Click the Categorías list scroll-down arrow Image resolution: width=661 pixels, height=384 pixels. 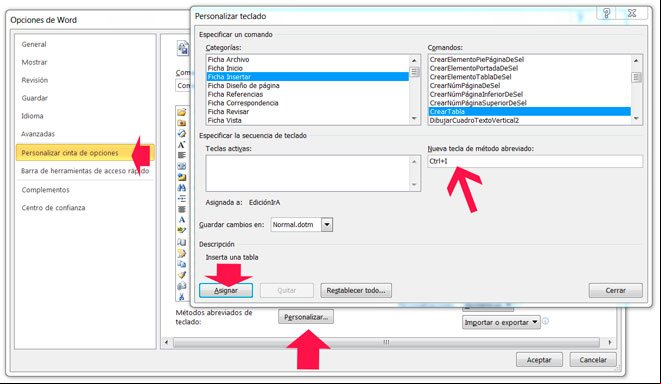click(x=414, y=118)
